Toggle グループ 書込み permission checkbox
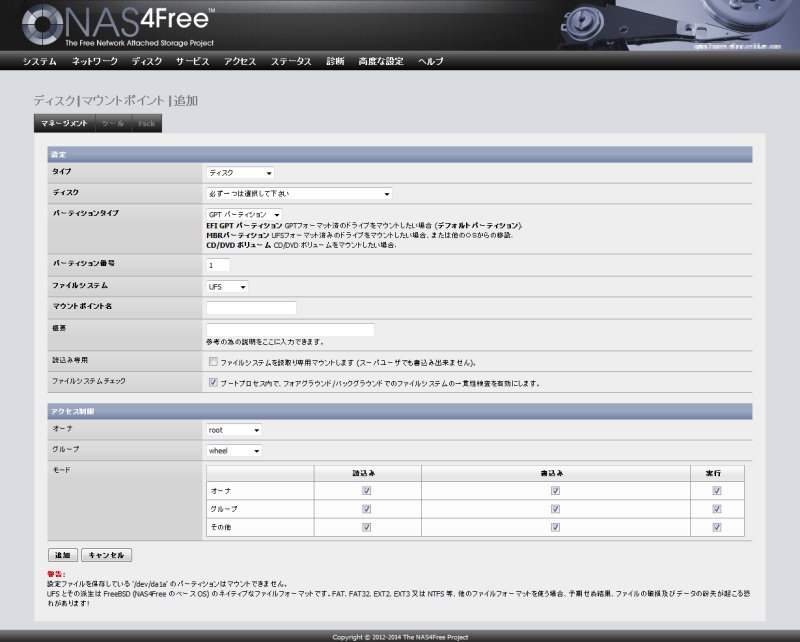The height and width of the screenshot is (642, 800). [555, 509]
